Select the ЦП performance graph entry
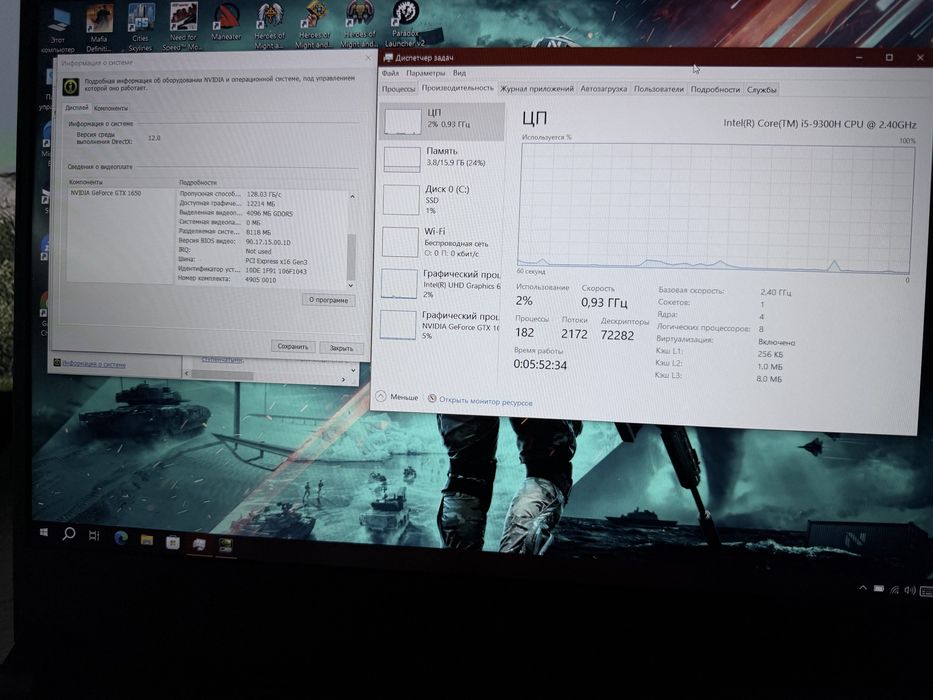This screenshot has height=700, width=933. [x=442, y=121]
